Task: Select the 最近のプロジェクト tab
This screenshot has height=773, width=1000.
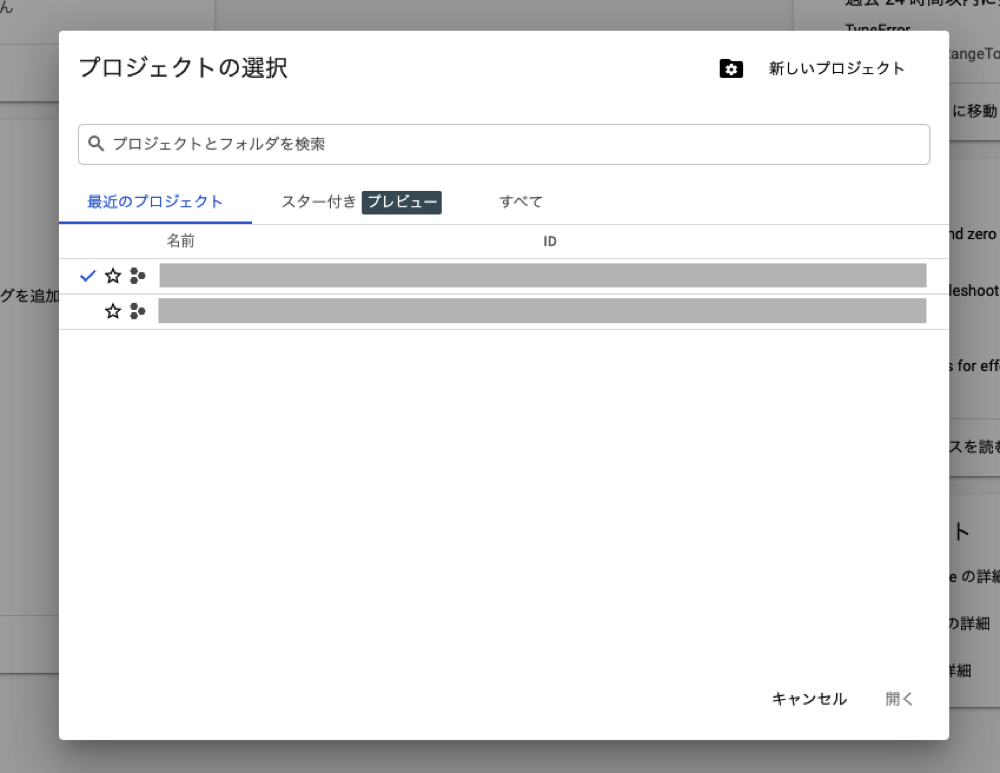Action: [x=154, y=201]
